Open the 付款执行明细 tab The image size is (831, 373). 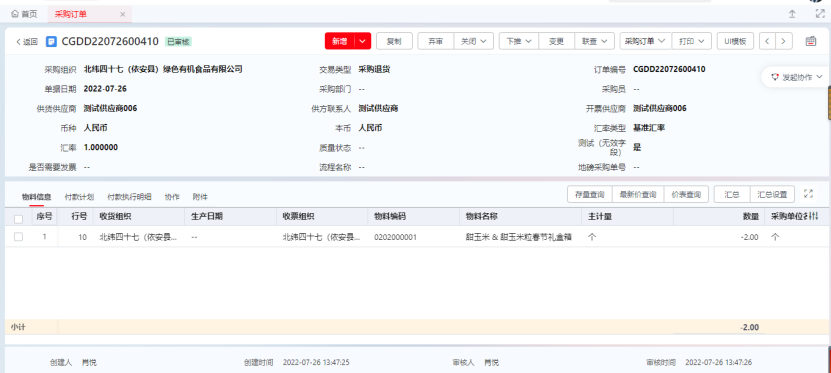coord(129,197)
